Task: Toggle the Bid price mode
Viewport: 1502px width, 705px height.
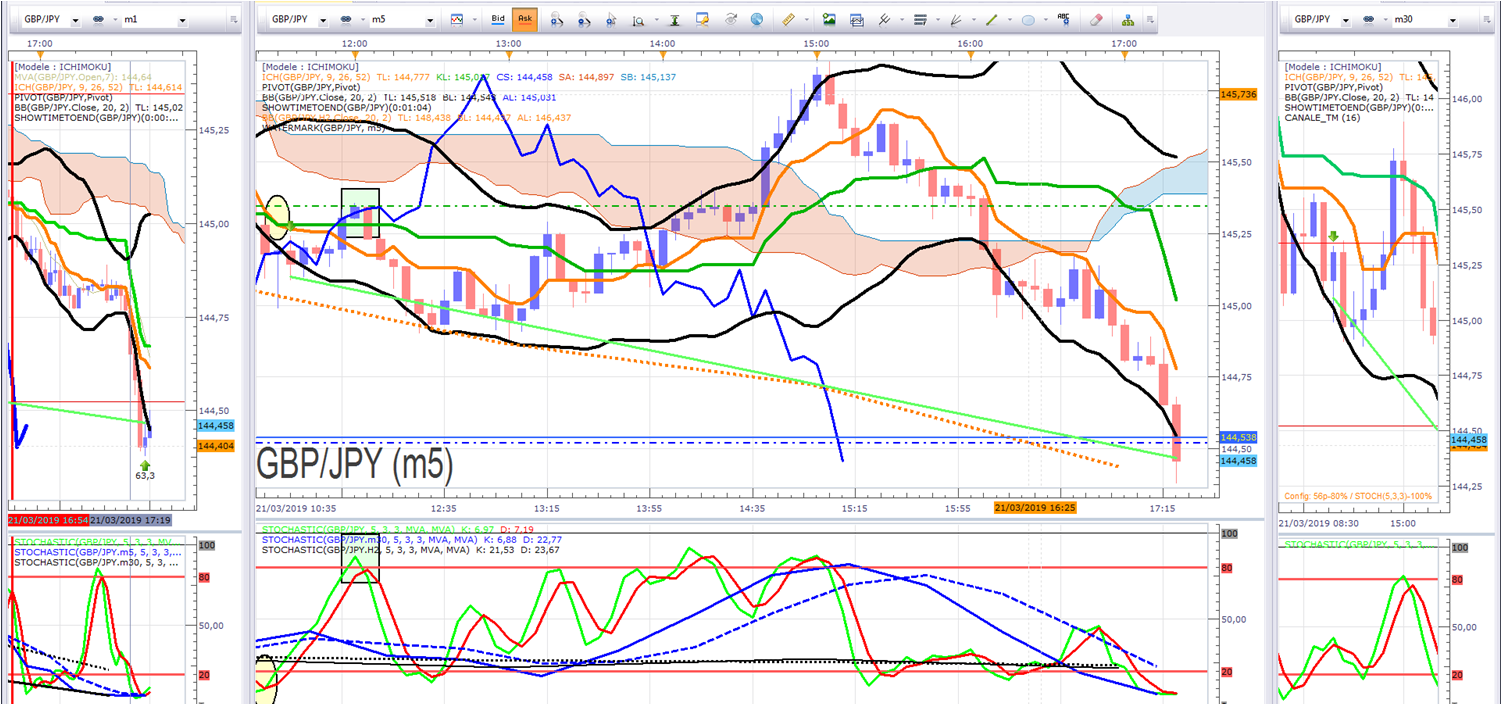Action: coord(498,19)
